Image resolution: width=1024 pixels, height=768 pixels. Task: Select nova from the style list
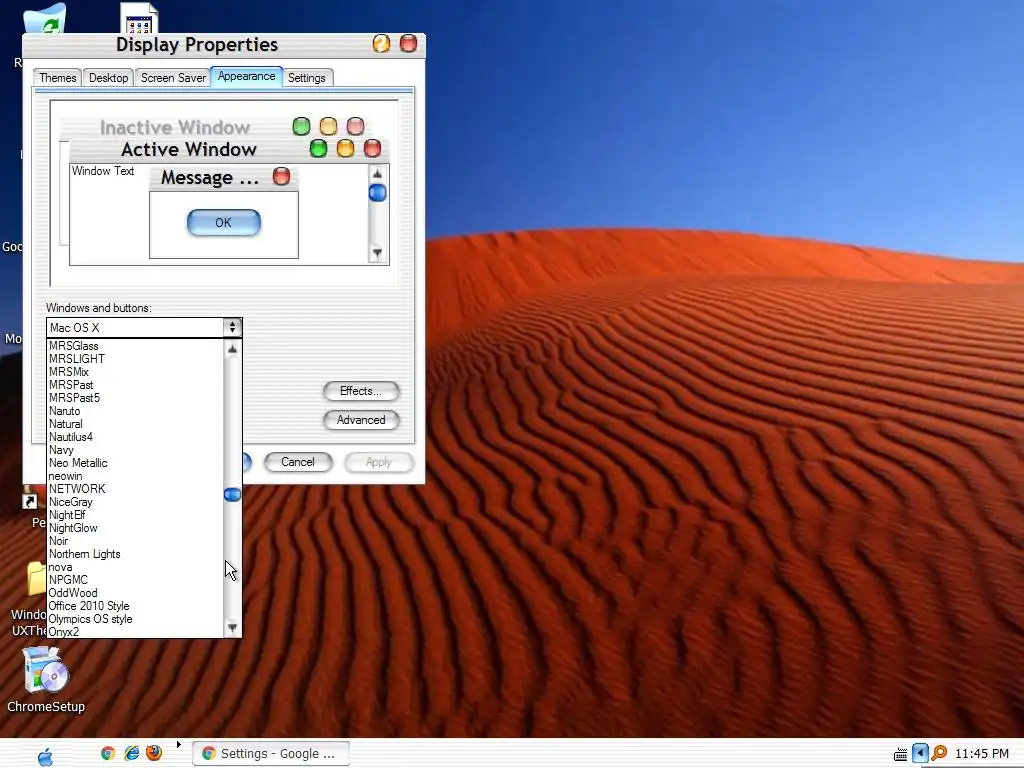[135, 568]
